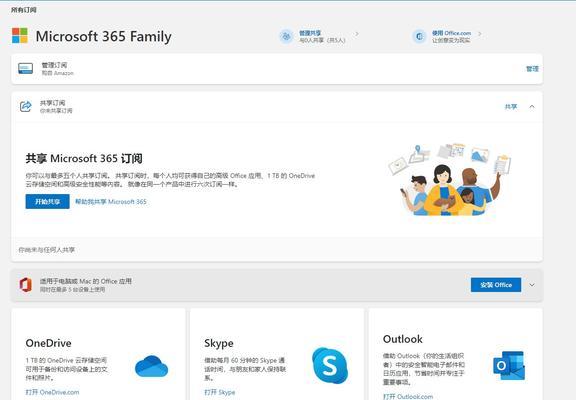Click the red Office logo icon
Screen dimensions: 576x400
25,285
